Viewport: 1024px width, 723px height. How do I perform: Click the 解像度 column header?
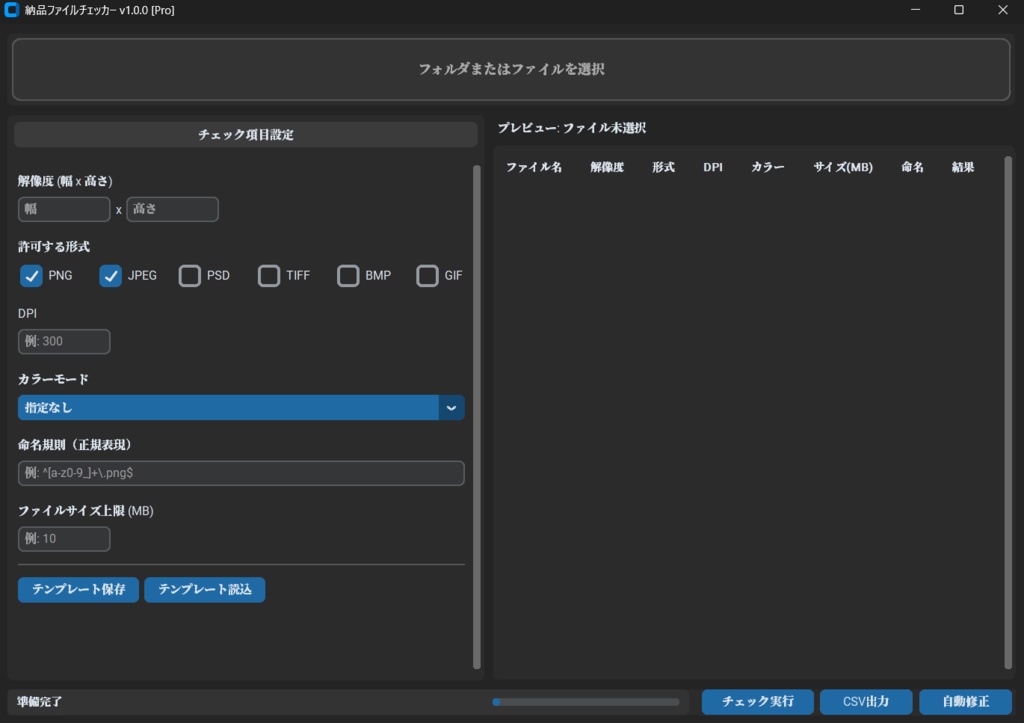[607, 167]
